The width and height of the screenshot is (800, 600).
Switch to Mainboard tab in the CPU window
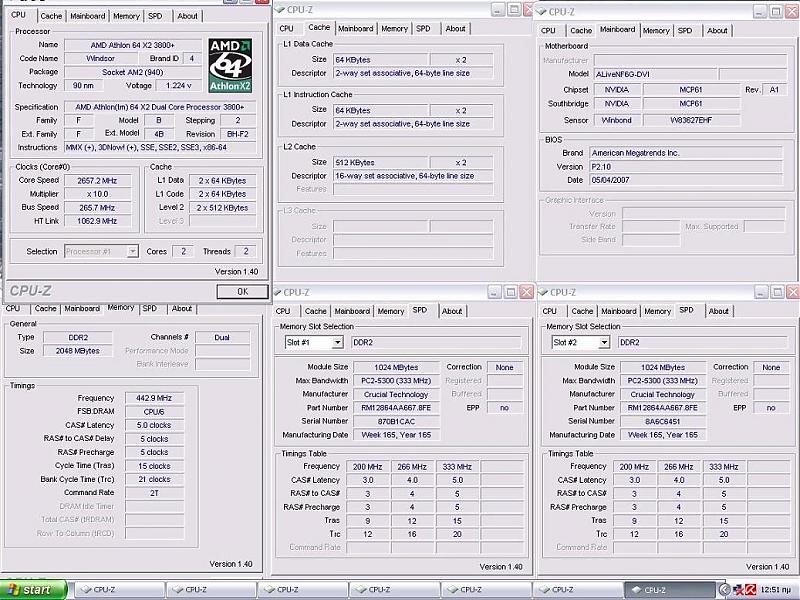click(x=88, y=16)
